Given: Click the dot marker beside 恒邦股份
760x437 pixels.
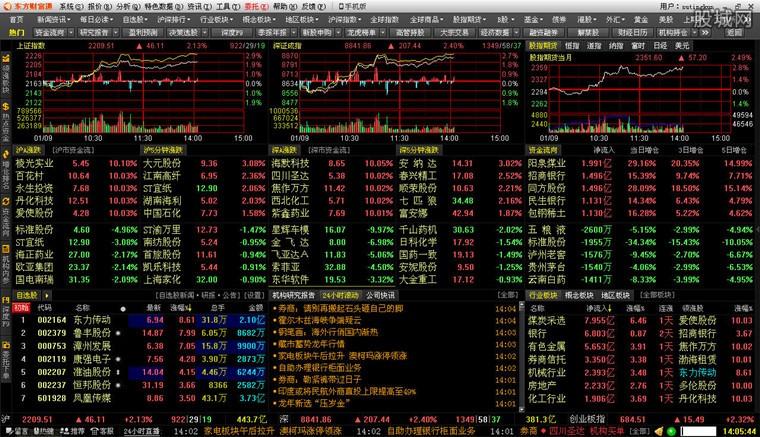Looking at the screenshot, I should pyautogui.click(x=118, y=385).
